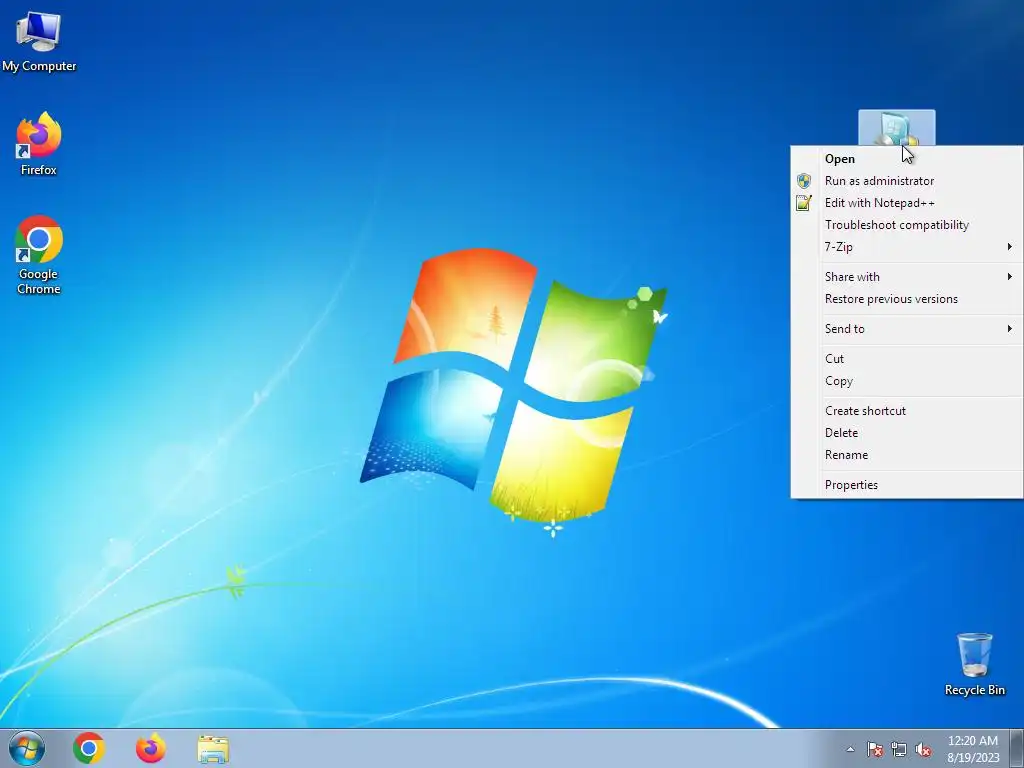Launch Chrome from the taskbar

coord(89,748)
